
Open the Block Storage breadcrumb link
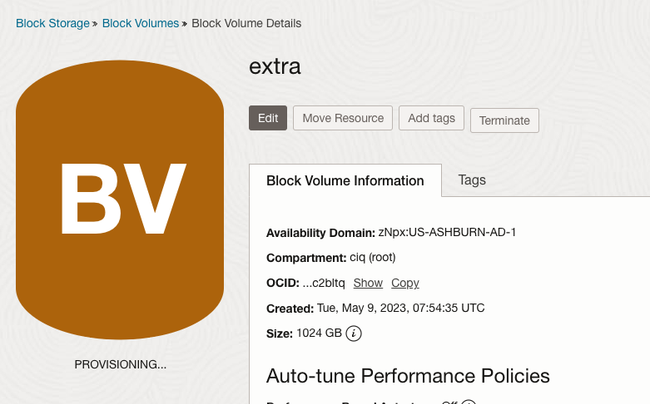click(53, 23)
